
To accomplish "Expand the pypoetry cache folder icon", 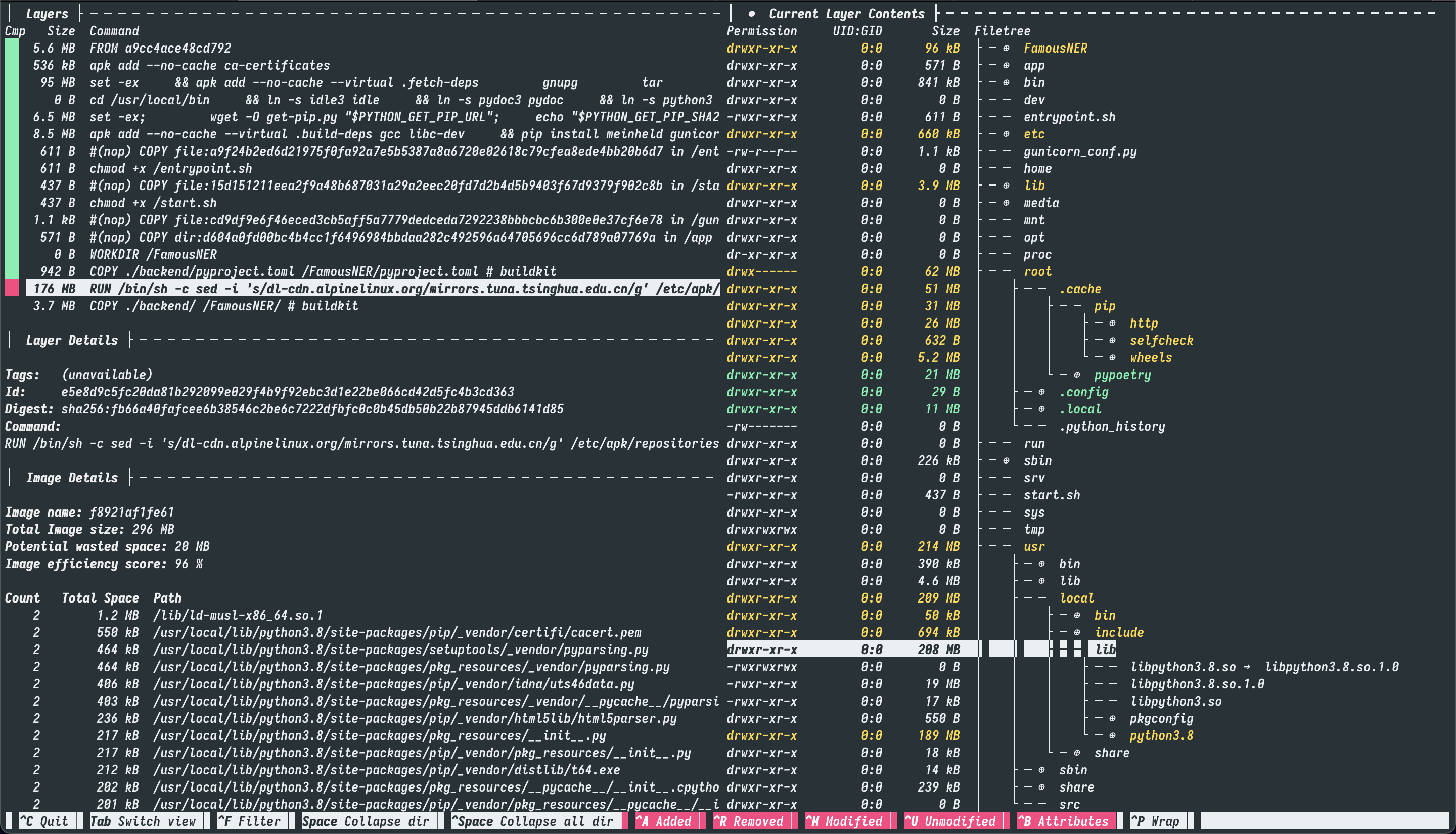I will [x=1077, y=375].
